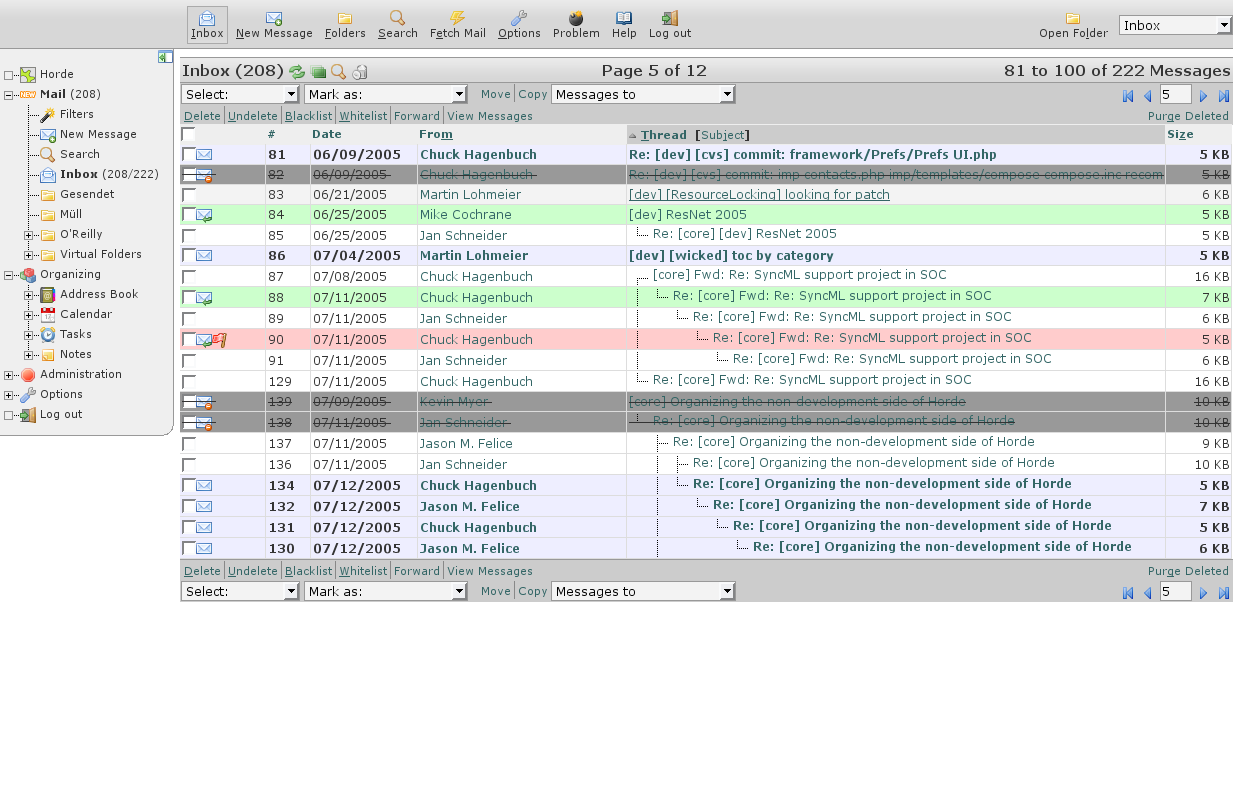Open the top Mark as: dropdown
This screenshot has width=1233, height=788.
(385, 95)
